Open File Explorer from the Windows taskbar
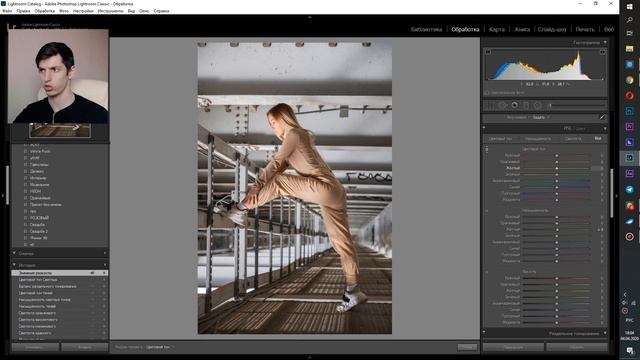 629,49
